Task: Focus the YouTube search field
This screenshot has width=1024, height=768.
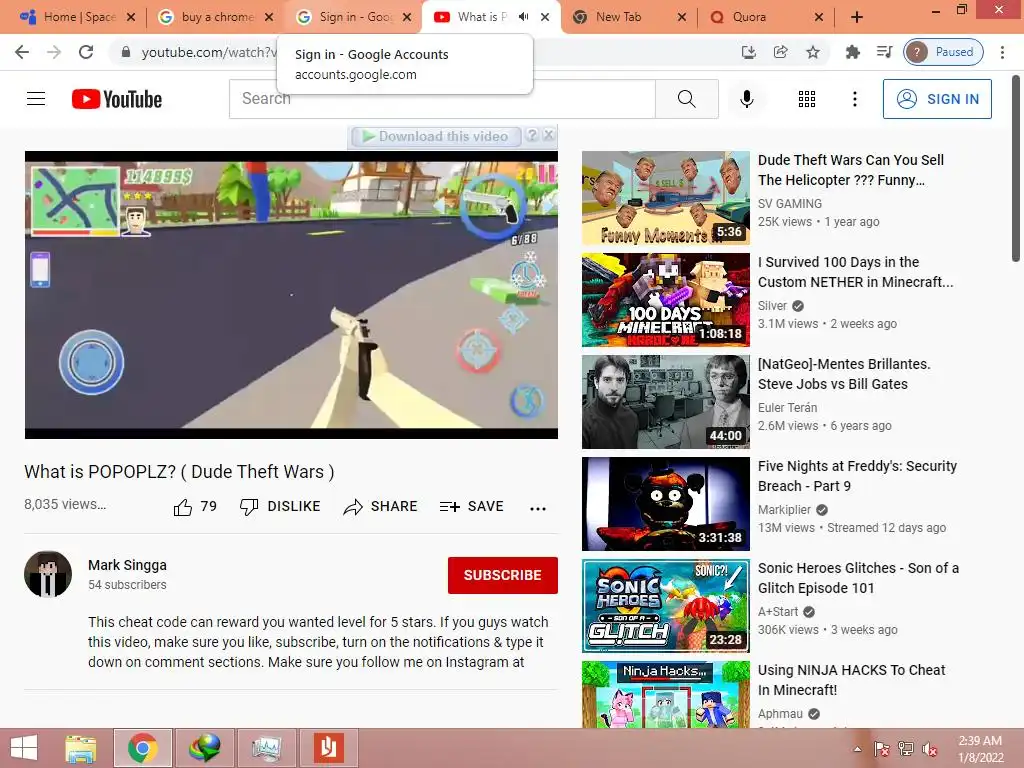Action: point(442,99)
